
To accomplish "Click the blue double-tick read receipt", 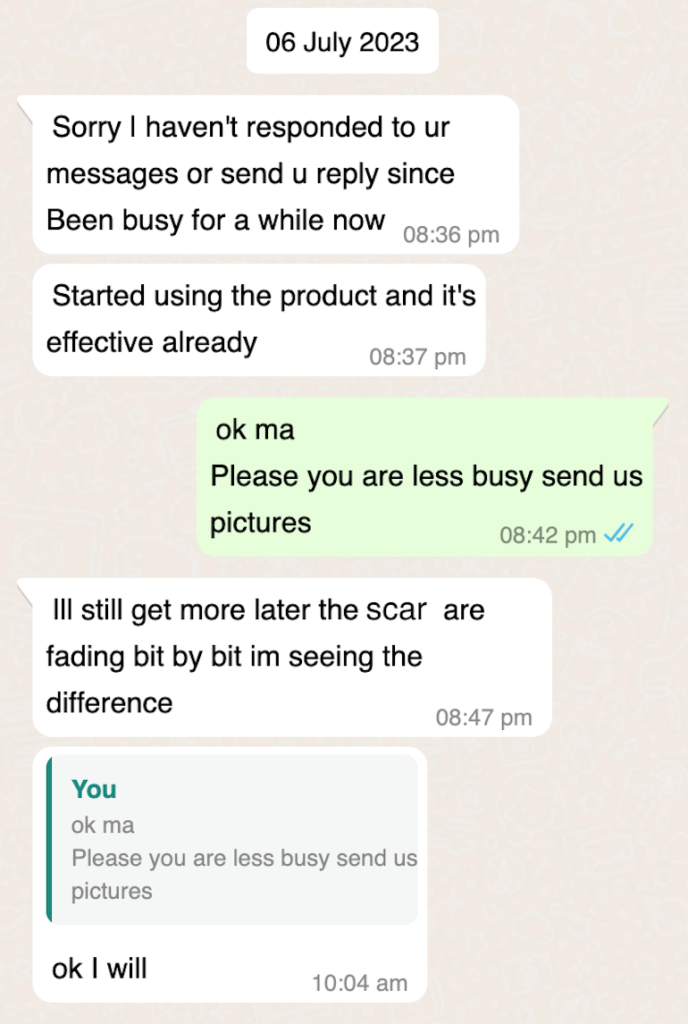I will coord(619,535).
